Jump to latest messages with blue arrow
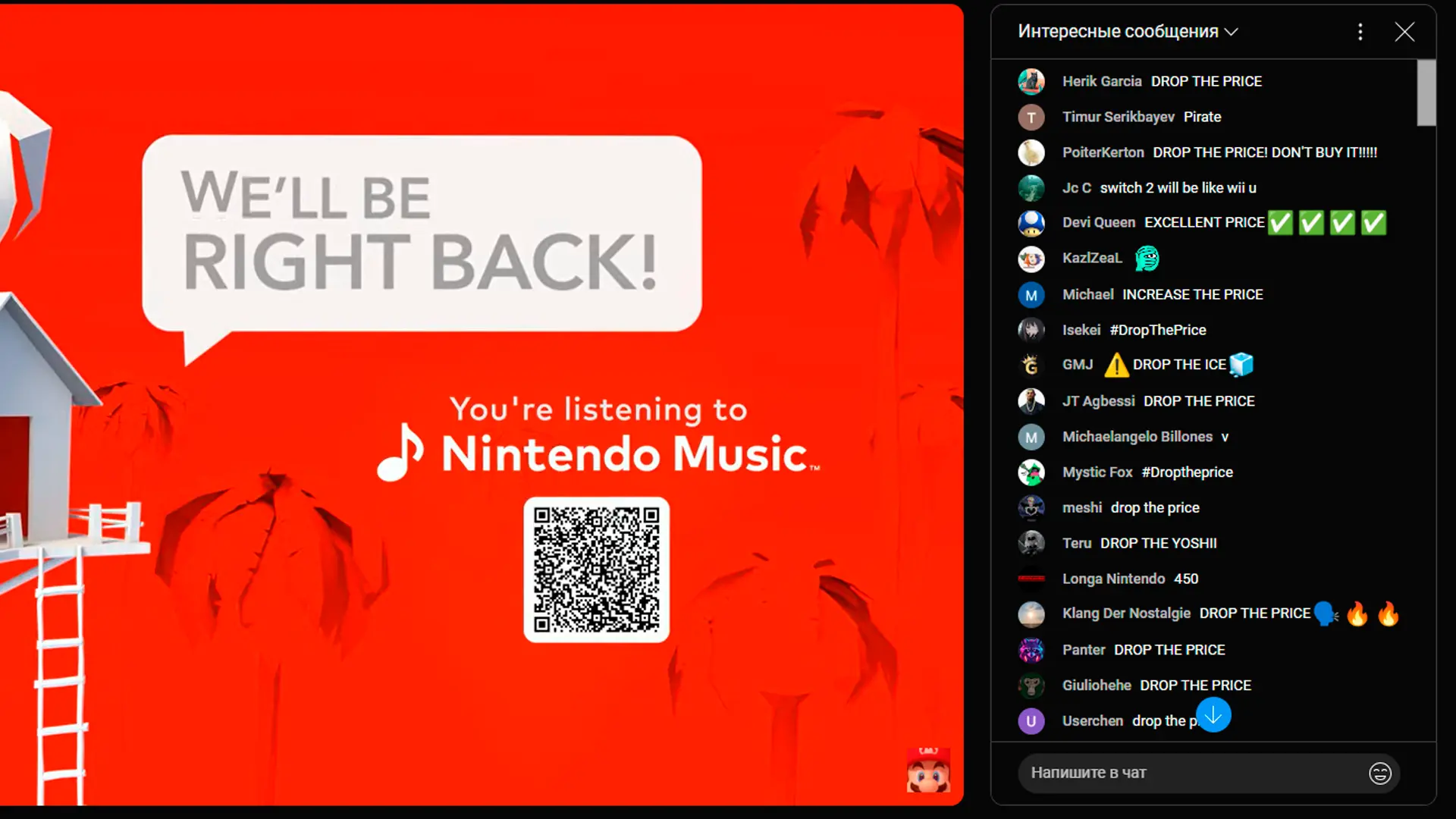1456x819 pixels. click(x=1213, y=715)
